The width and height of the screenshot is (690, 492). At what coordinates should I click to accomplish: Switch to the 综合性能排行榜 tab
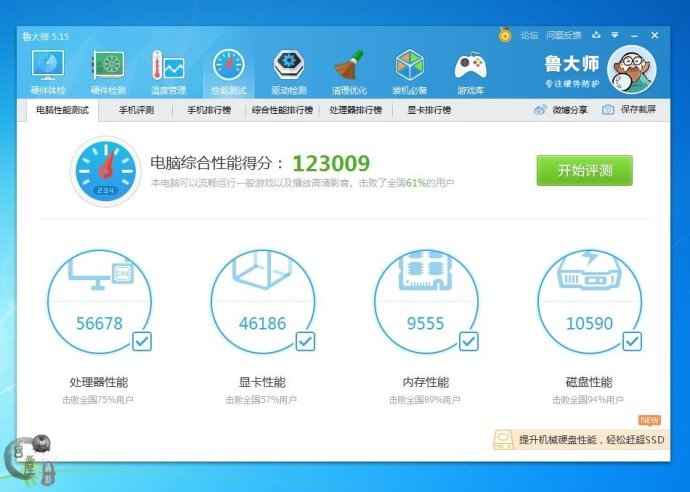pyautogui.click(x=282, y=110)
